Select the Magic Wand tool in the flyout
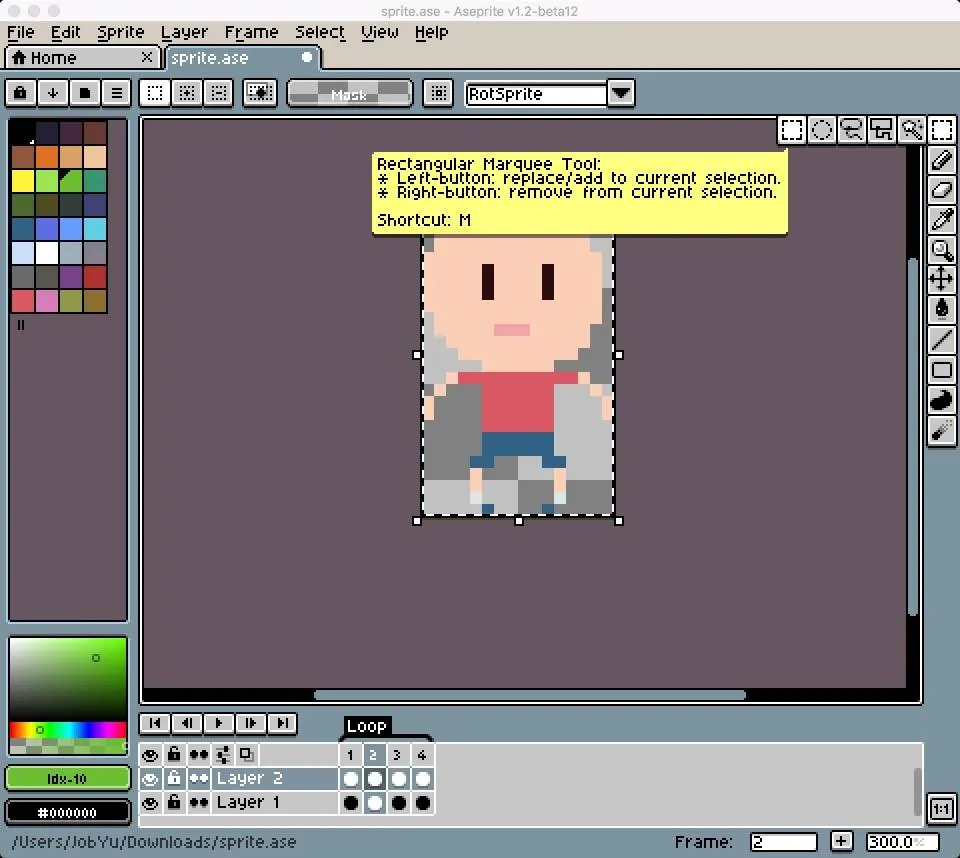 [912, 130]
